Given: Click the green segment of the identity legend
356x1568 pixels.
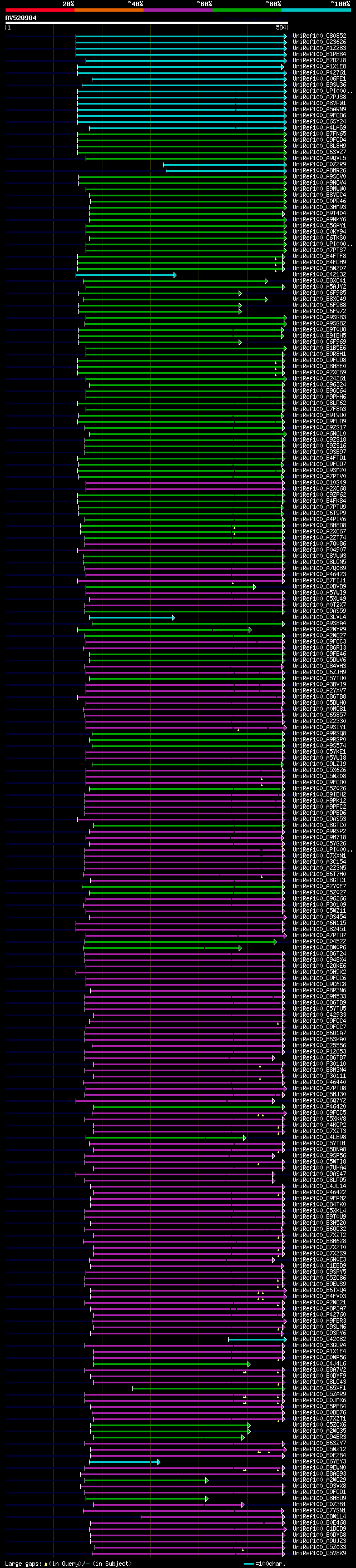Looking at the screenshot, I should coord(247,10).
